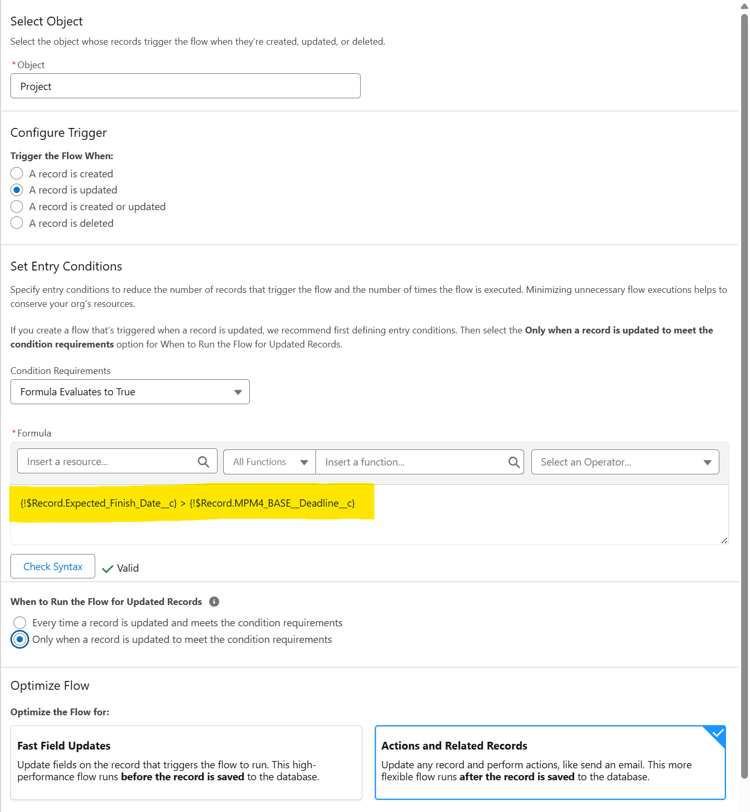This screenshot has height=812, width=750.
Task: Enable 'Every time a record is updated' option
Action: [x=20, y=622]
